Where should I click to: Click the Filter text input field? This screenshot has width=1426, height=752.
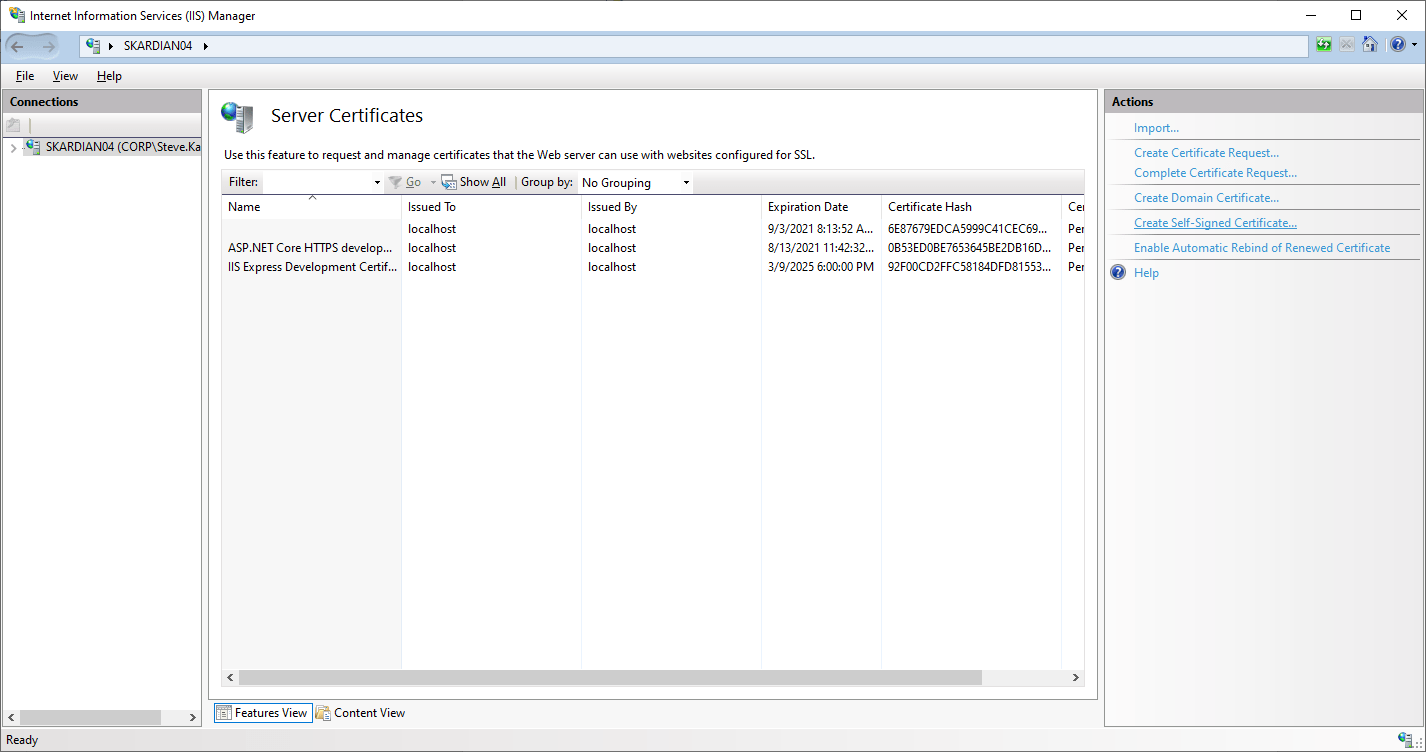pyautogui.click(x=317, y=183)
